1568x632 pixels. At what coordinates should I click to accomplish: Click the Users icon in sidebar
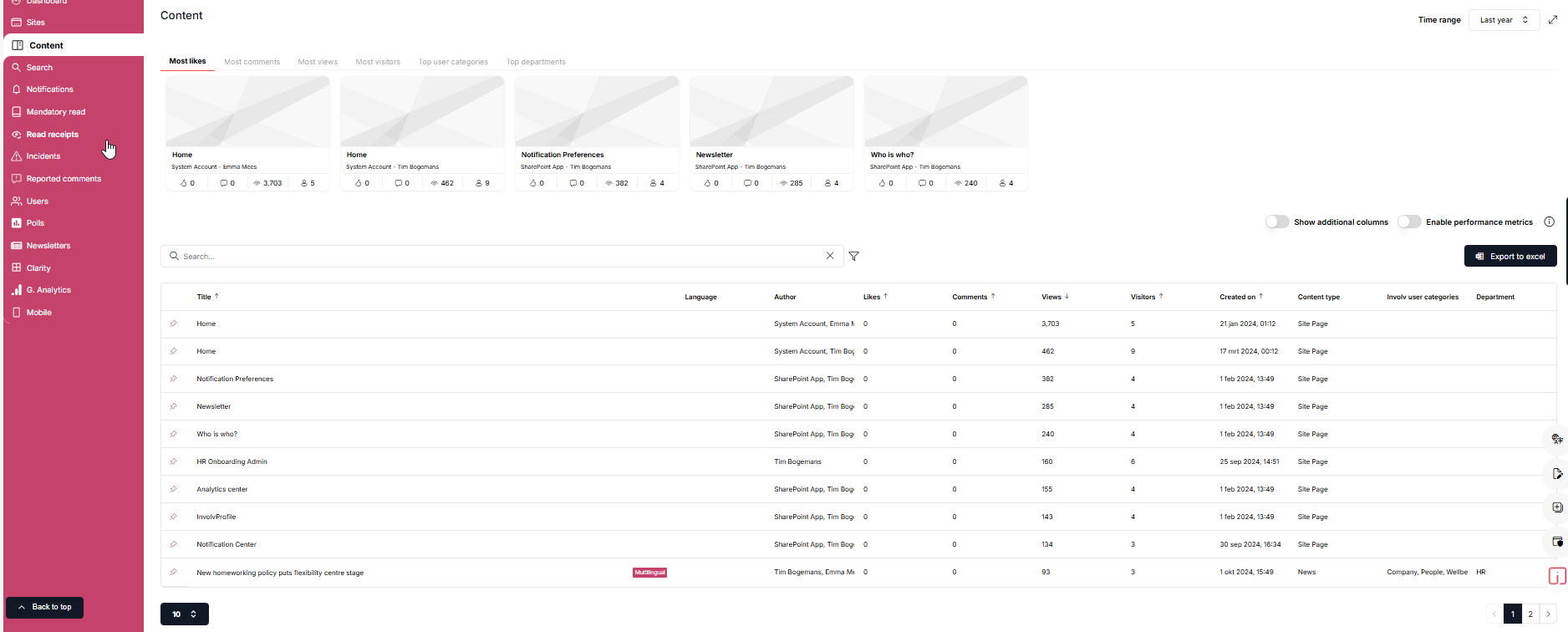point(17,201)
